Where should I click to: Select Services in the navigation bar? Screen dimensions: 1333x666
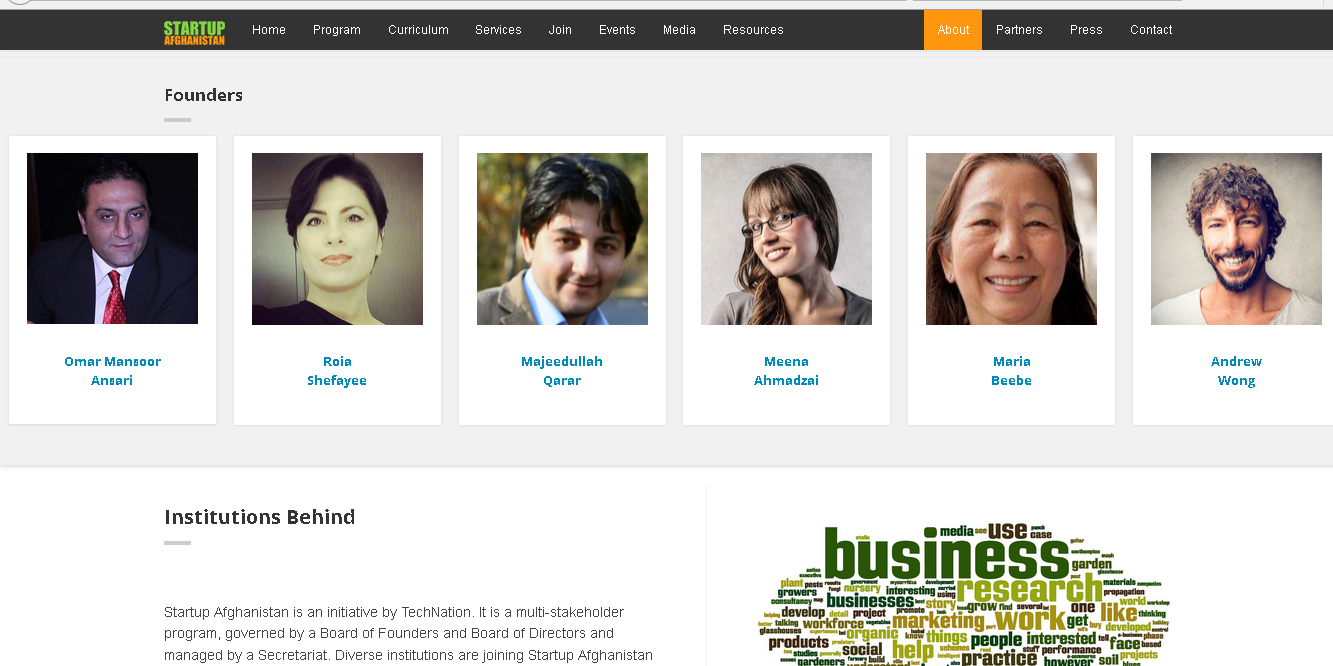(x=498, y=30)
